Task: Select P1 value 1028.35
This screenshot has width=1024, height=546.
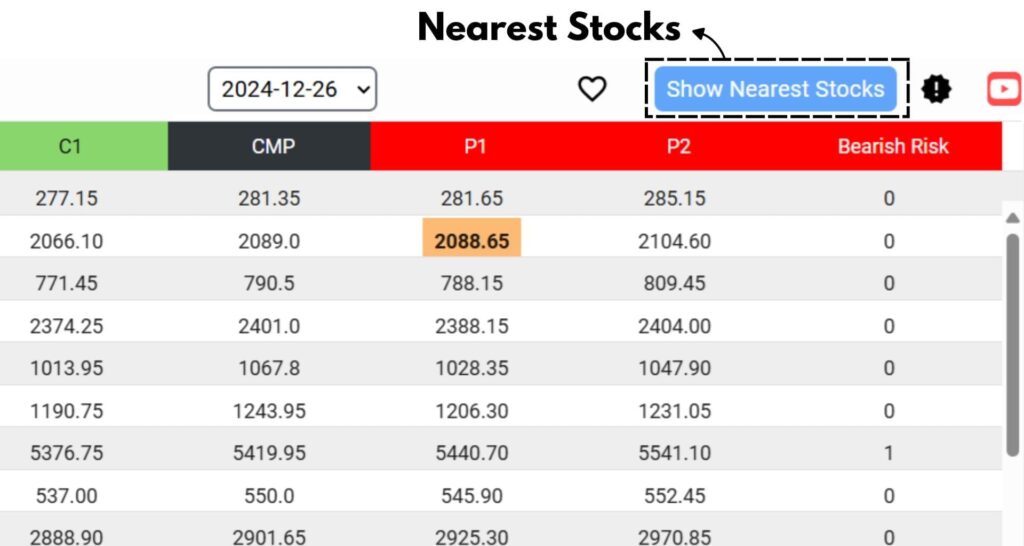Action: (472, 368)
